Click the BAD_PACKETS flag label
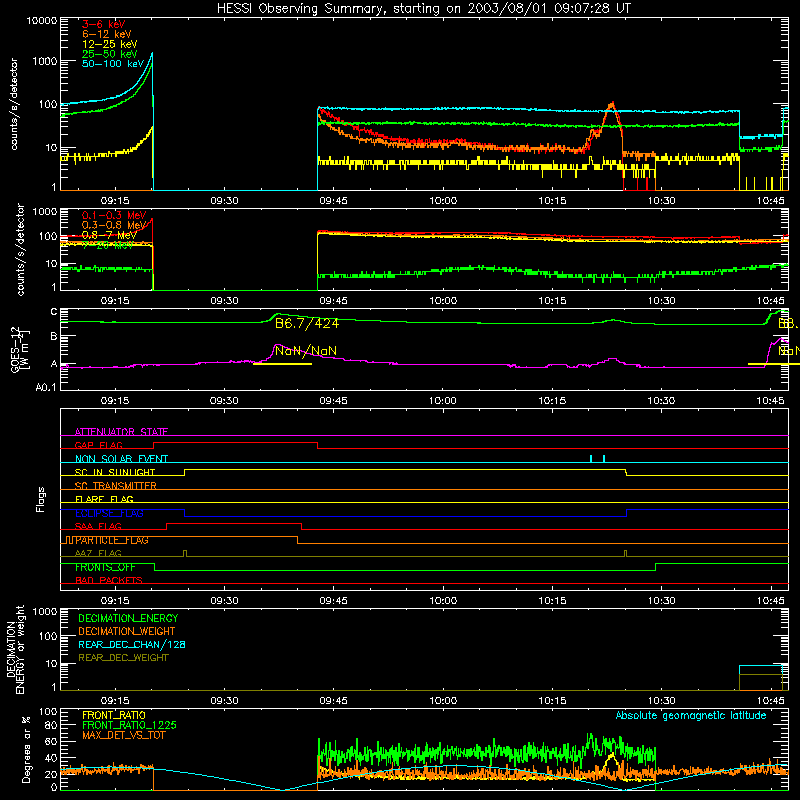The image size is (800, 800). pyautogui.click(x=109, y=581)
